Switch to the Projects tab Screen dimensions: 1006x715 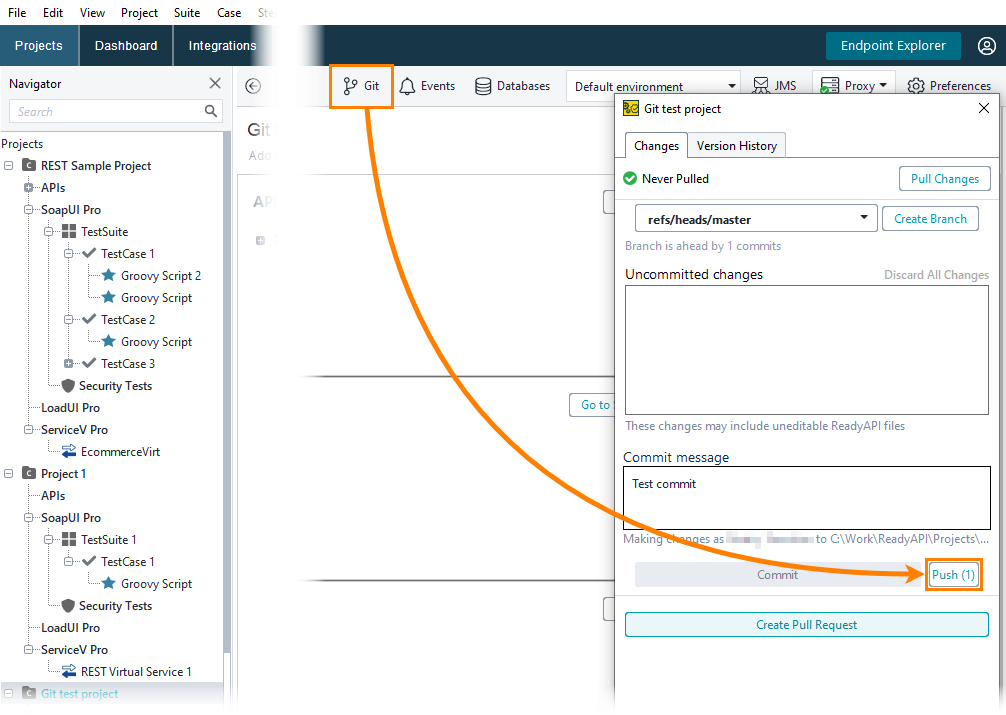[39, 46]
